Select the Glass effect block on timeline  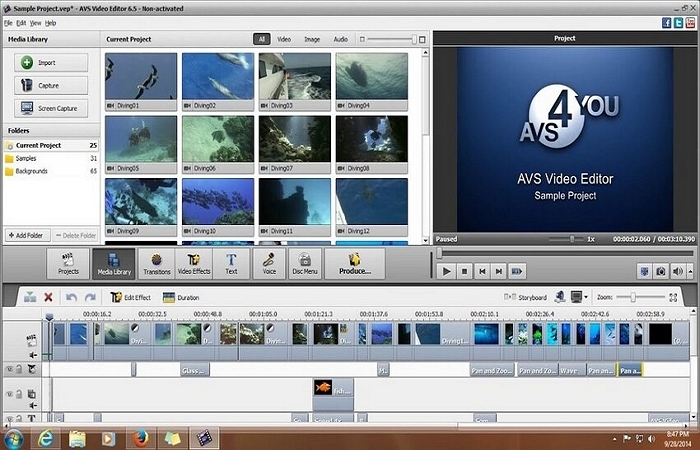click(x=195, y=370)
